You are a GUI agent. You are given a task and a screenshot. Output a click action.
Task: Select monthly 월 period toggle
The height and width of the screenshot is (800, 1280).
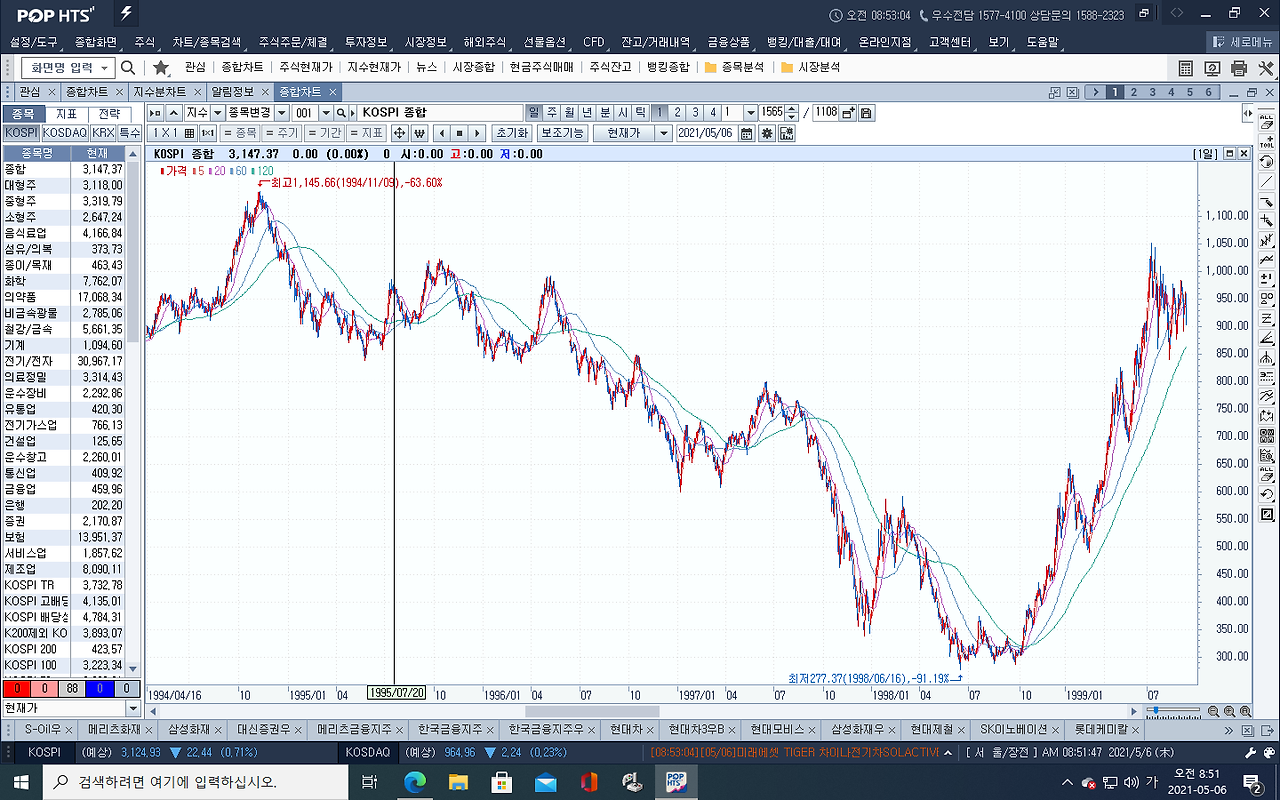(x=569, y=113)
